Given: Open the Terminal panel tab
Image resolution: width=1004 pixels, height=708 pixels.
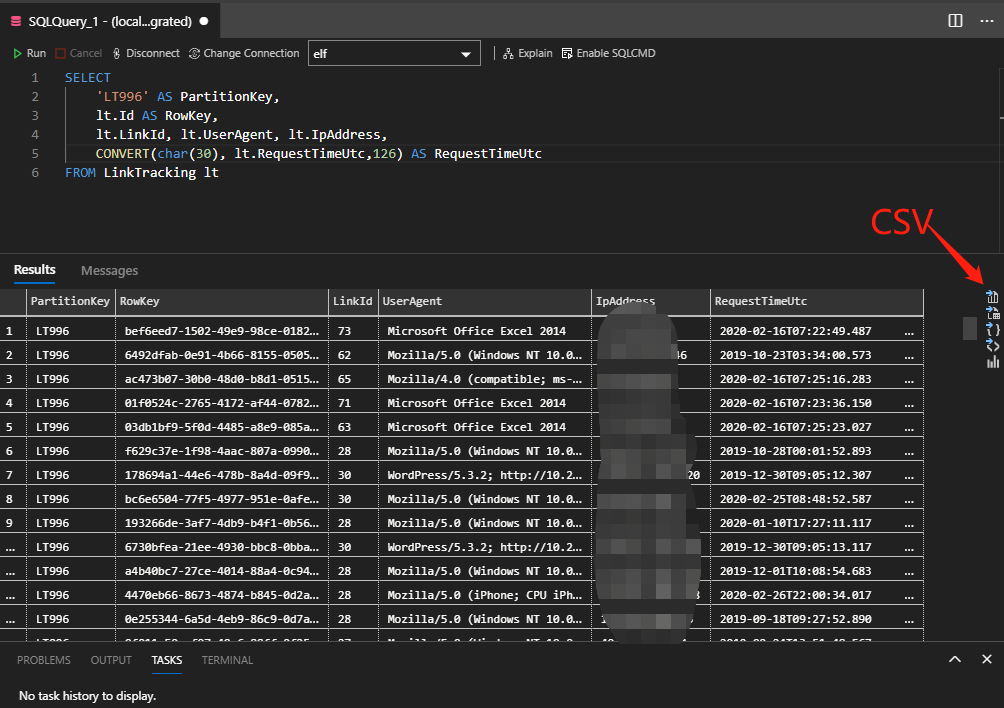Looking at the screenshot, I should [227, 660].
